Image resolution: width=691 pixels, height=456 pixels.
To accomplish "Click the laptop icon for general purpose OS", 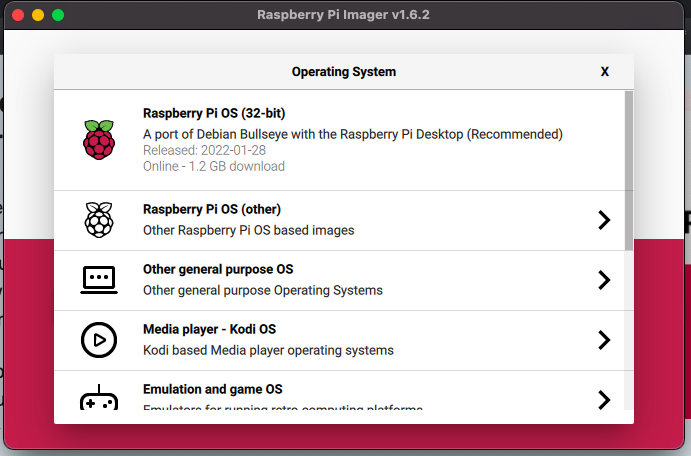I will (99, 280).
